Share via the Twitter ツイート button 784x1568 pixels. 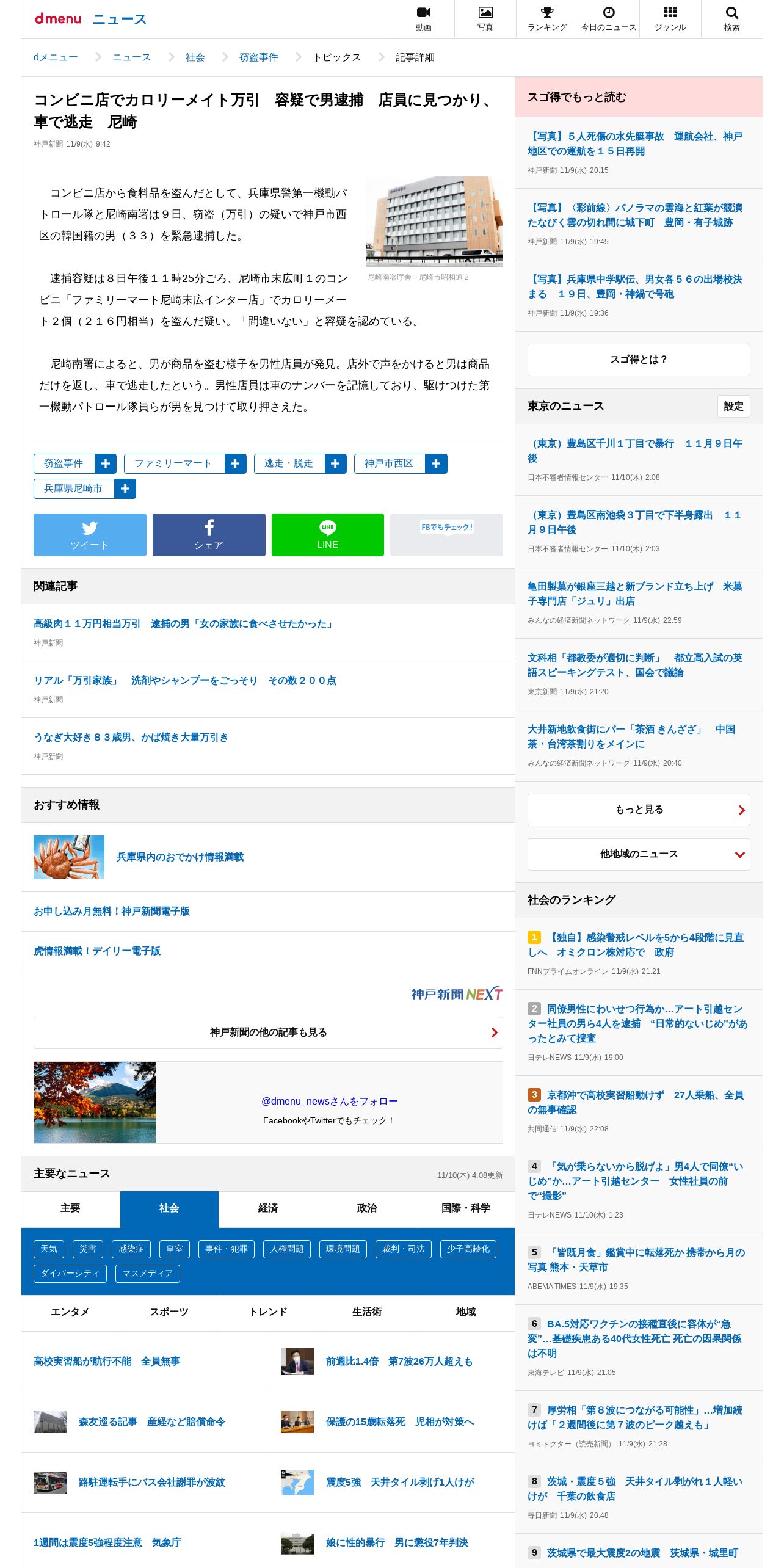(90, 535)
